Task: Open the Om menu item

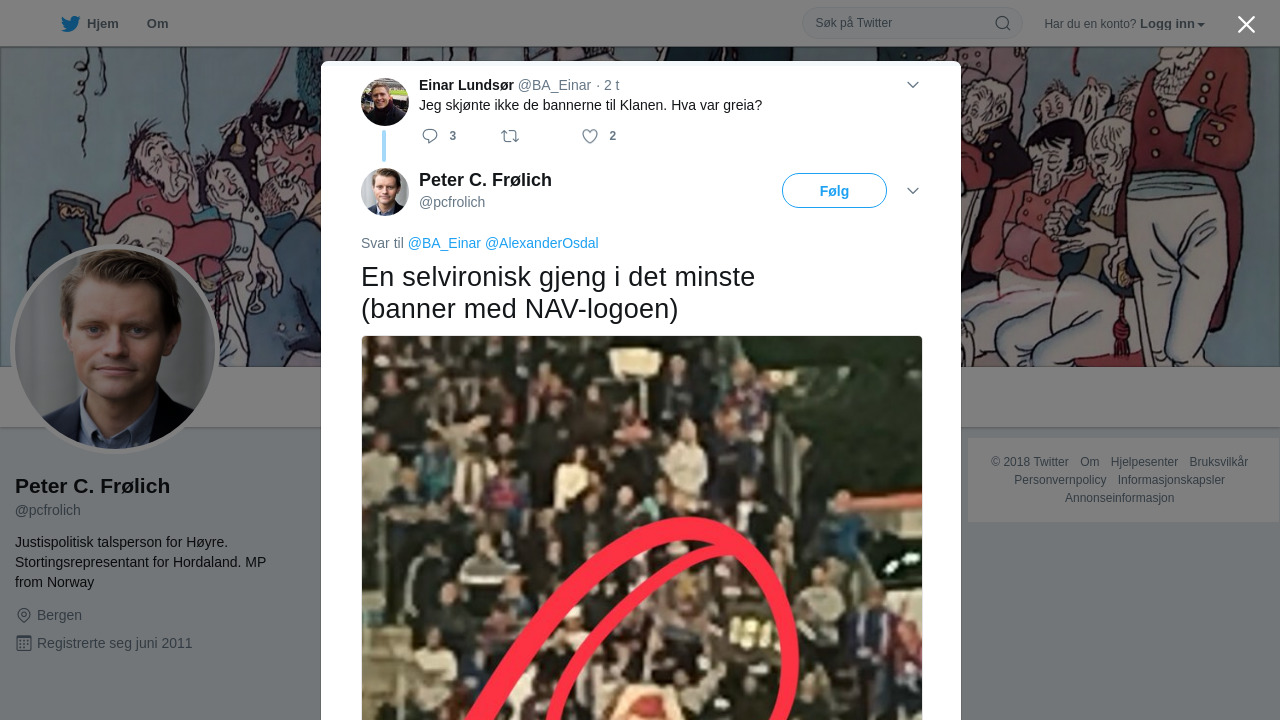Action: (157, 24)
